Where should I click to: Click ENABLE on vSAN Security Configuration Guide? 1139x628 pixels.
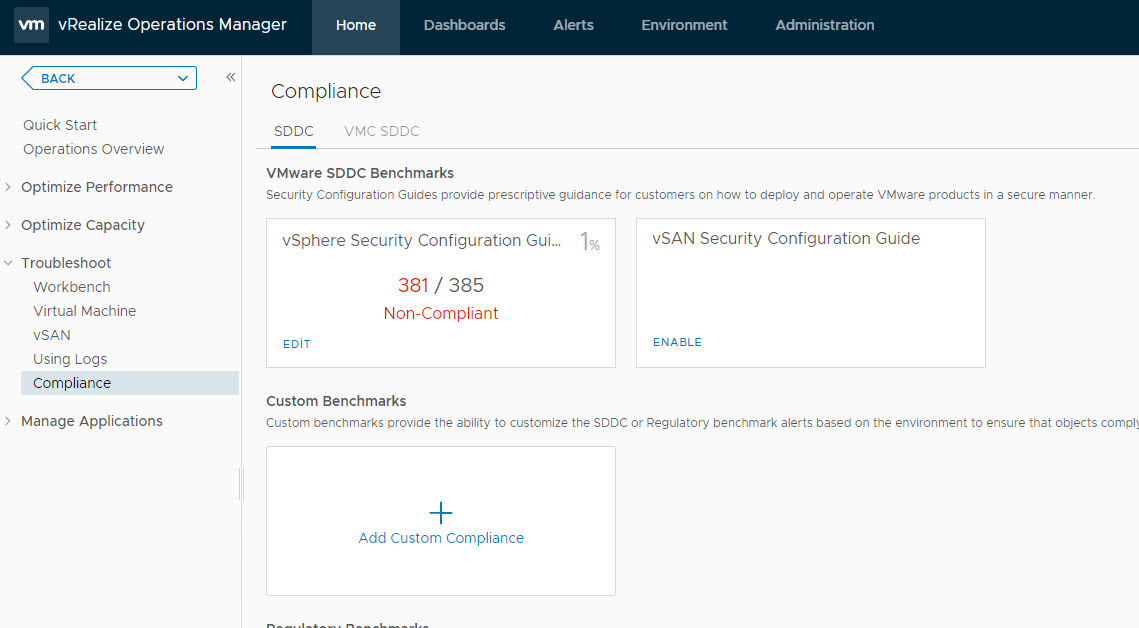point(677,342)
